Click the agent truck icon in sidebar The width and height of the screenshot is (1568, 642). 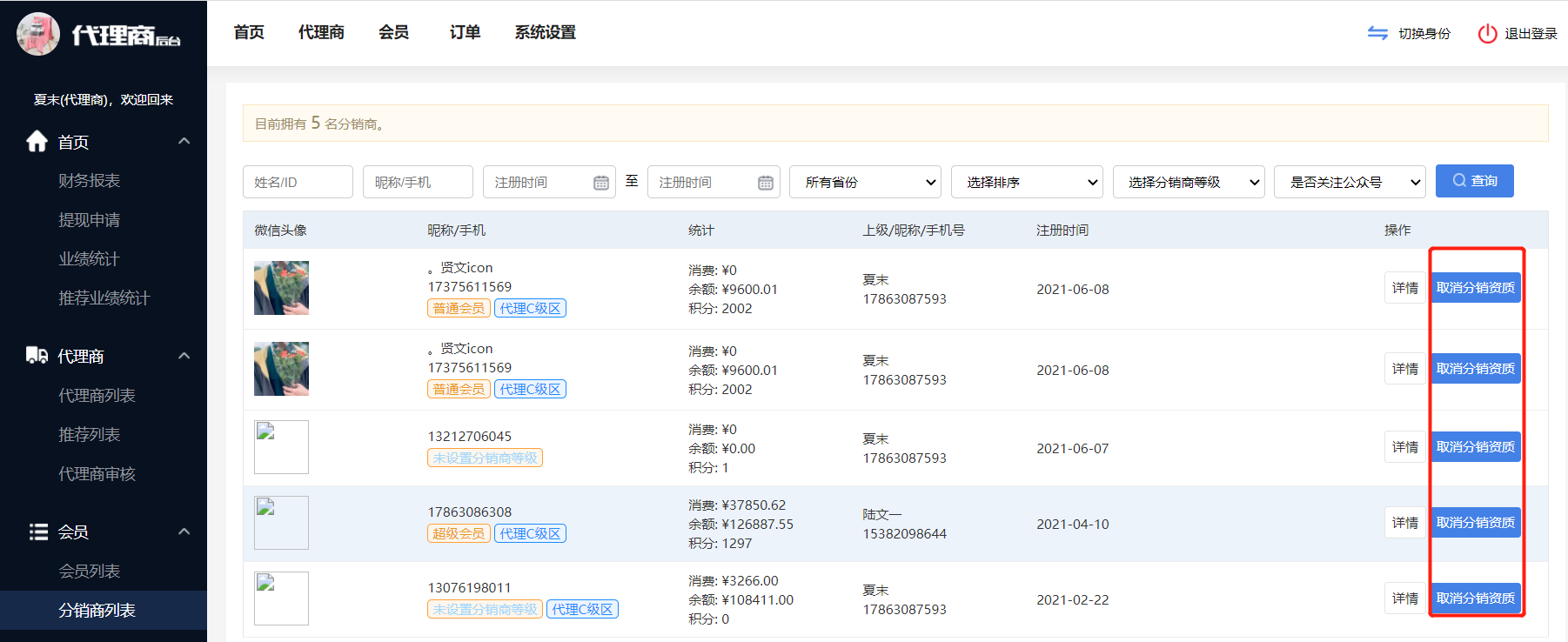click(37, 356)
